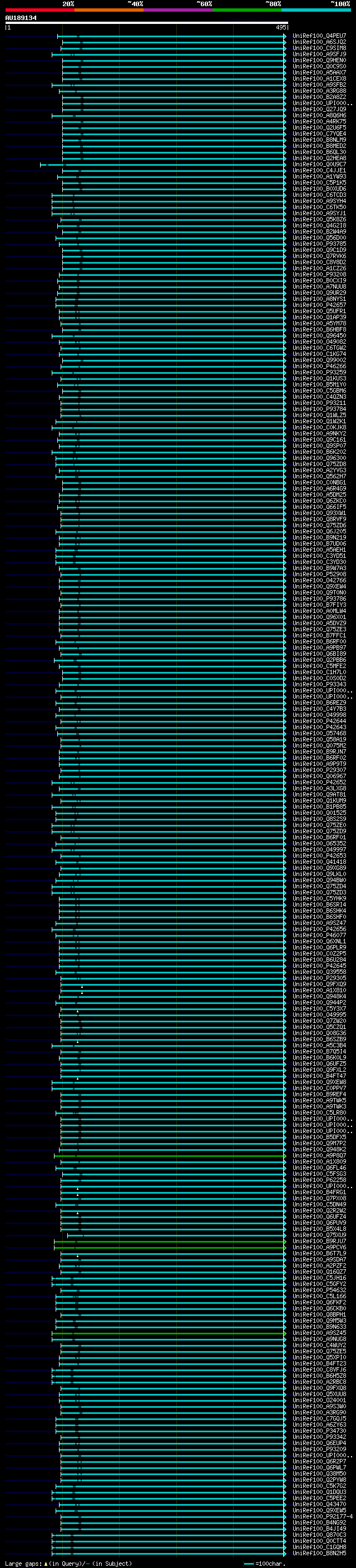This screenshot has width=356, height=1568.
Task: Click the hit label UniRef100_B4FT47
Action: 319,1076
